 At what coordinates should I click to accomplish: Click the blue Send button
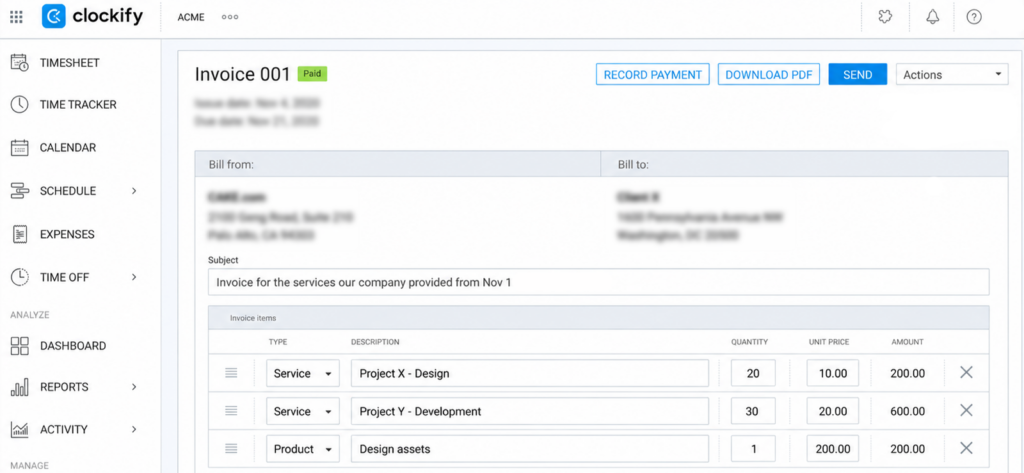coord(857,74)
